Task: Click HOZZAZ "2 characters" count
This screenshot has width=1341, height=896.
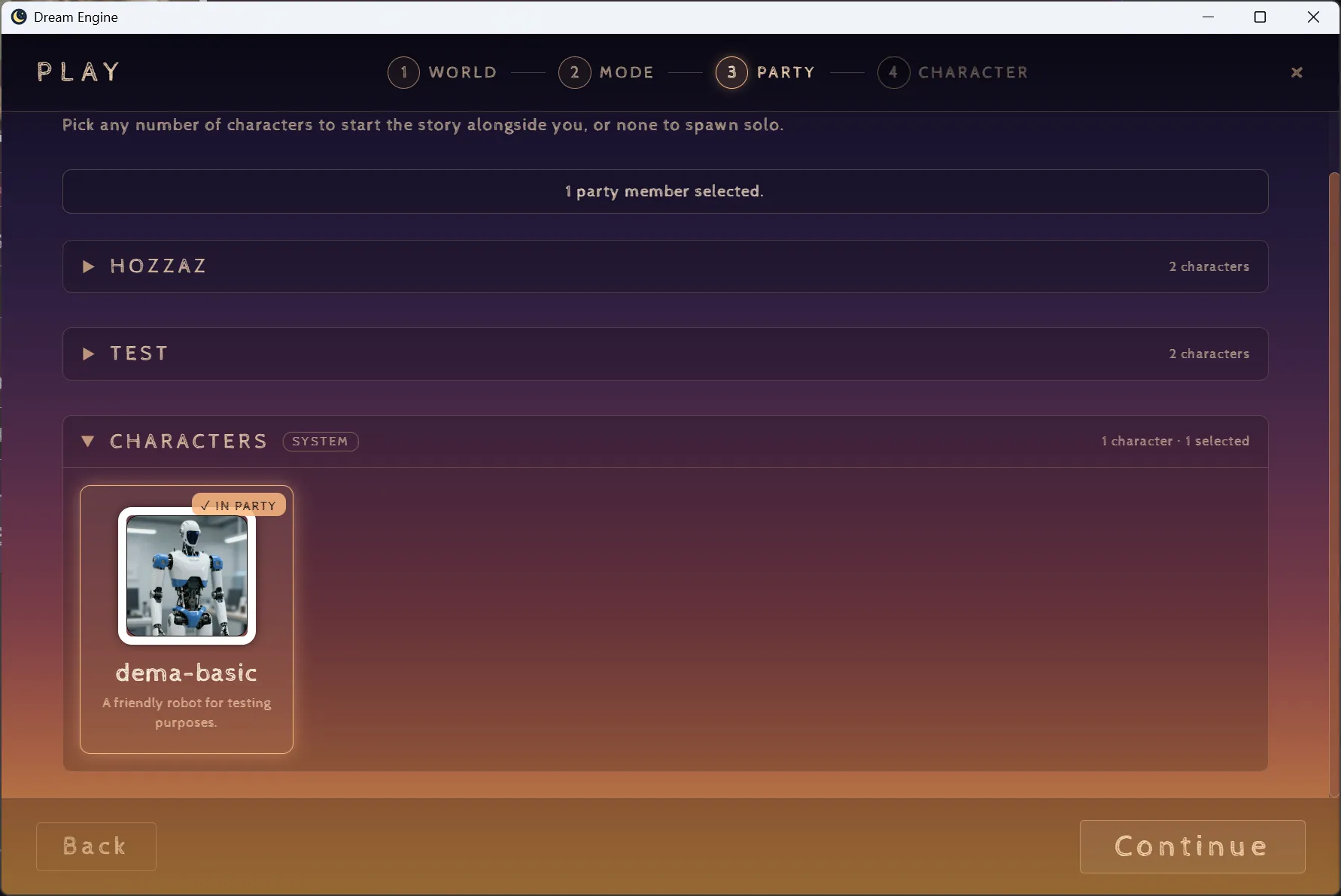Action: 1209,266
